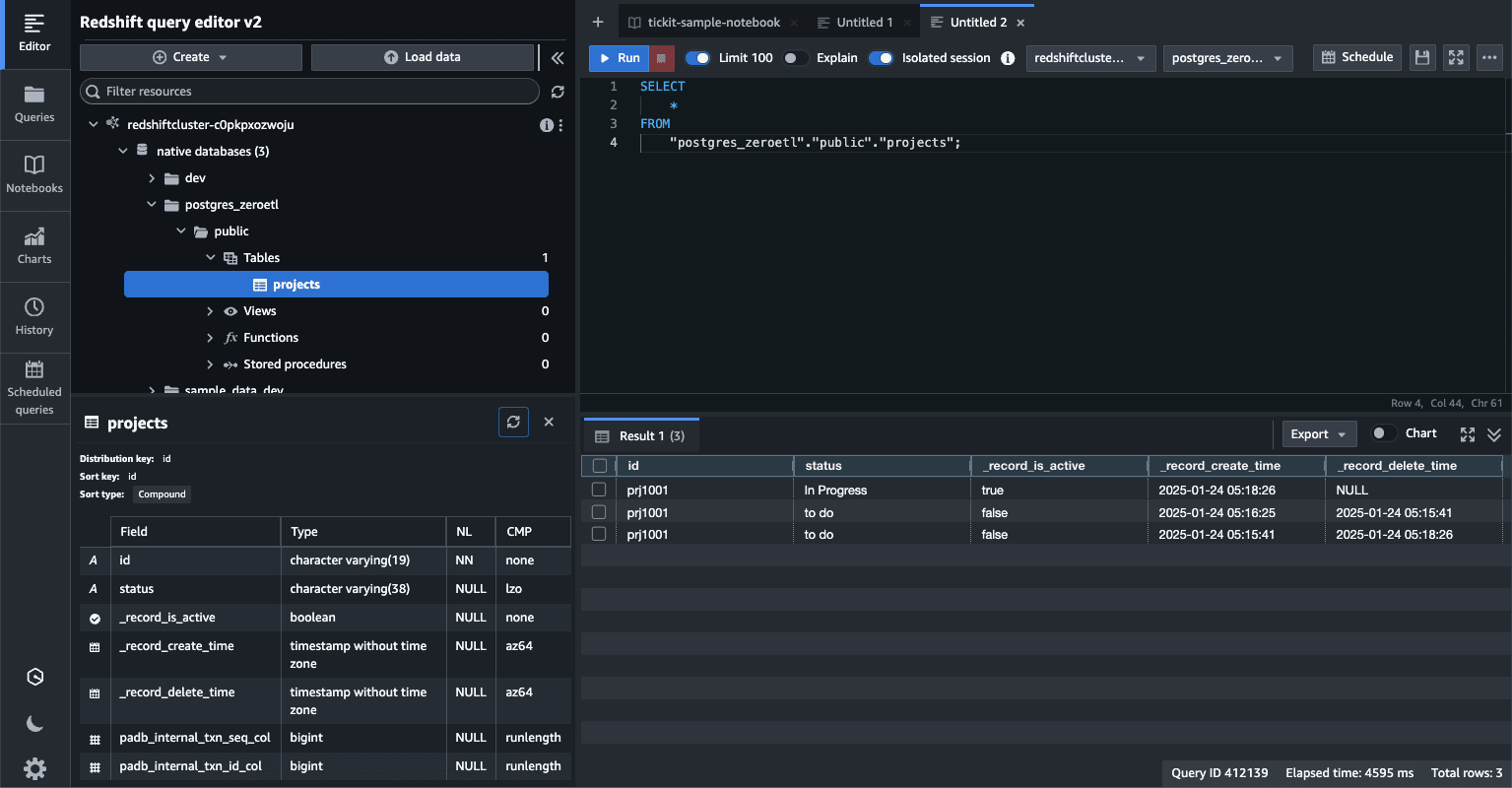
Task: Check the select-all results header checkbox
Action: point(599,466)
